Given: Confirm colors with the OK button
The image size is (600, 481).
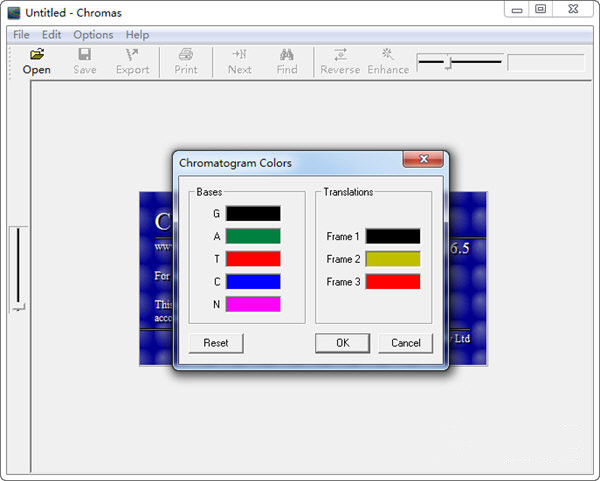Looking at the screenshot, I should 342,343.
